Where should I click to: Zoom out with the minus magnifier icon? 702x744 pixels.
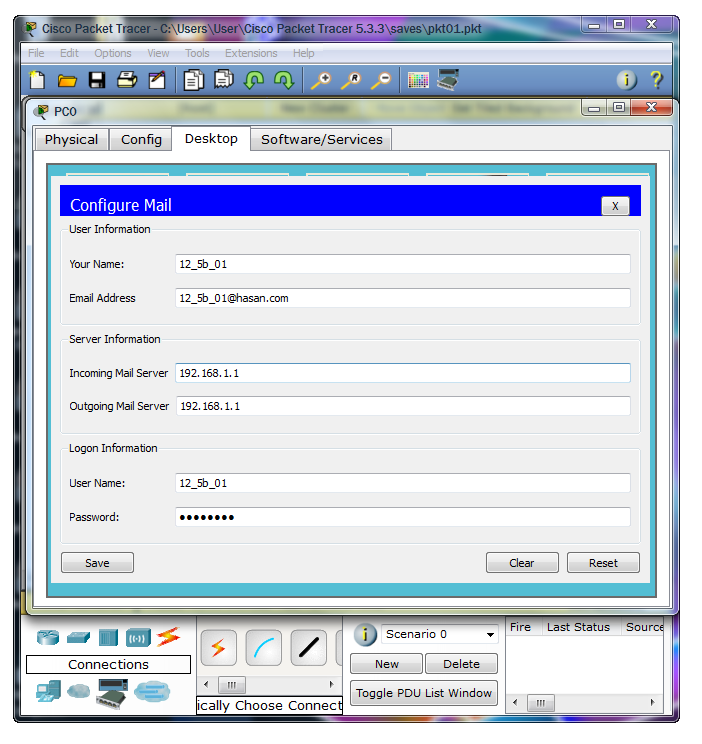point(381,80)
